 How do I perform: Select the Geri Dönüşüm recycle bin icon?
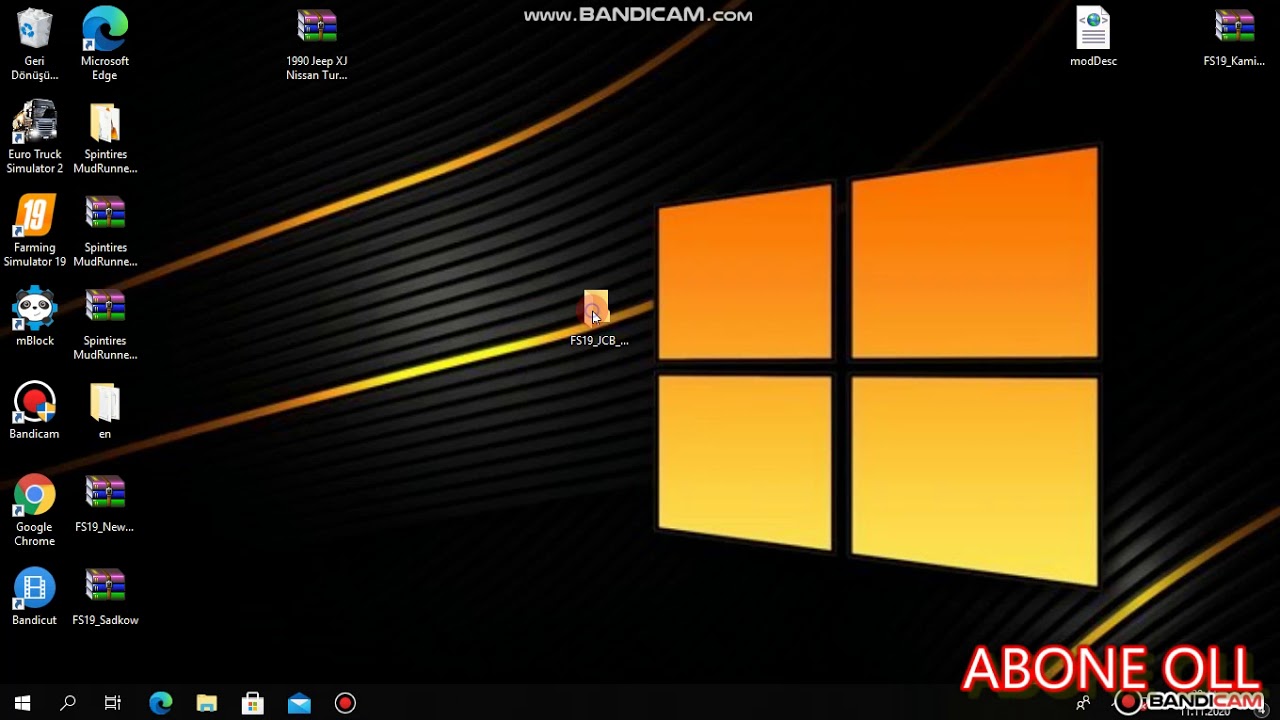pyautogui.click(x=34, y=30)
